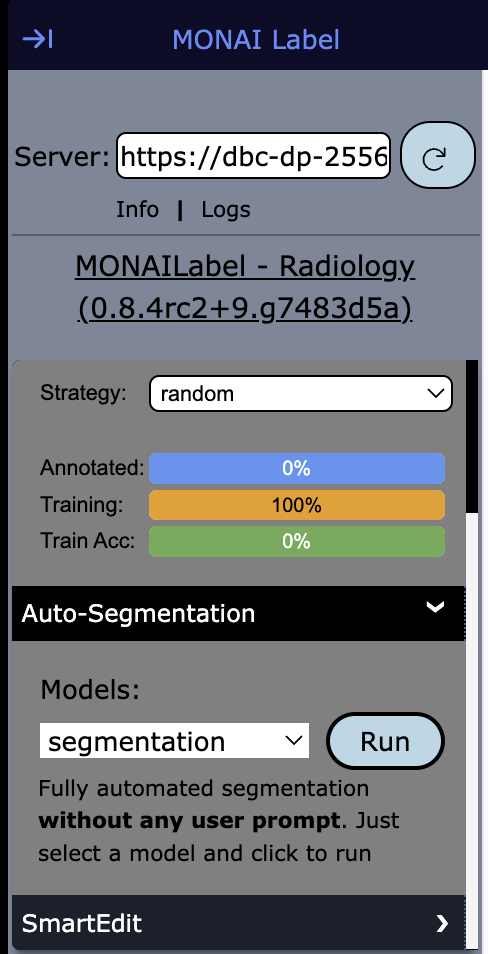Click the Annotated 0% progress bar
Image resolution: width=488 pixels, height=954 pixels.
[297, 468]
